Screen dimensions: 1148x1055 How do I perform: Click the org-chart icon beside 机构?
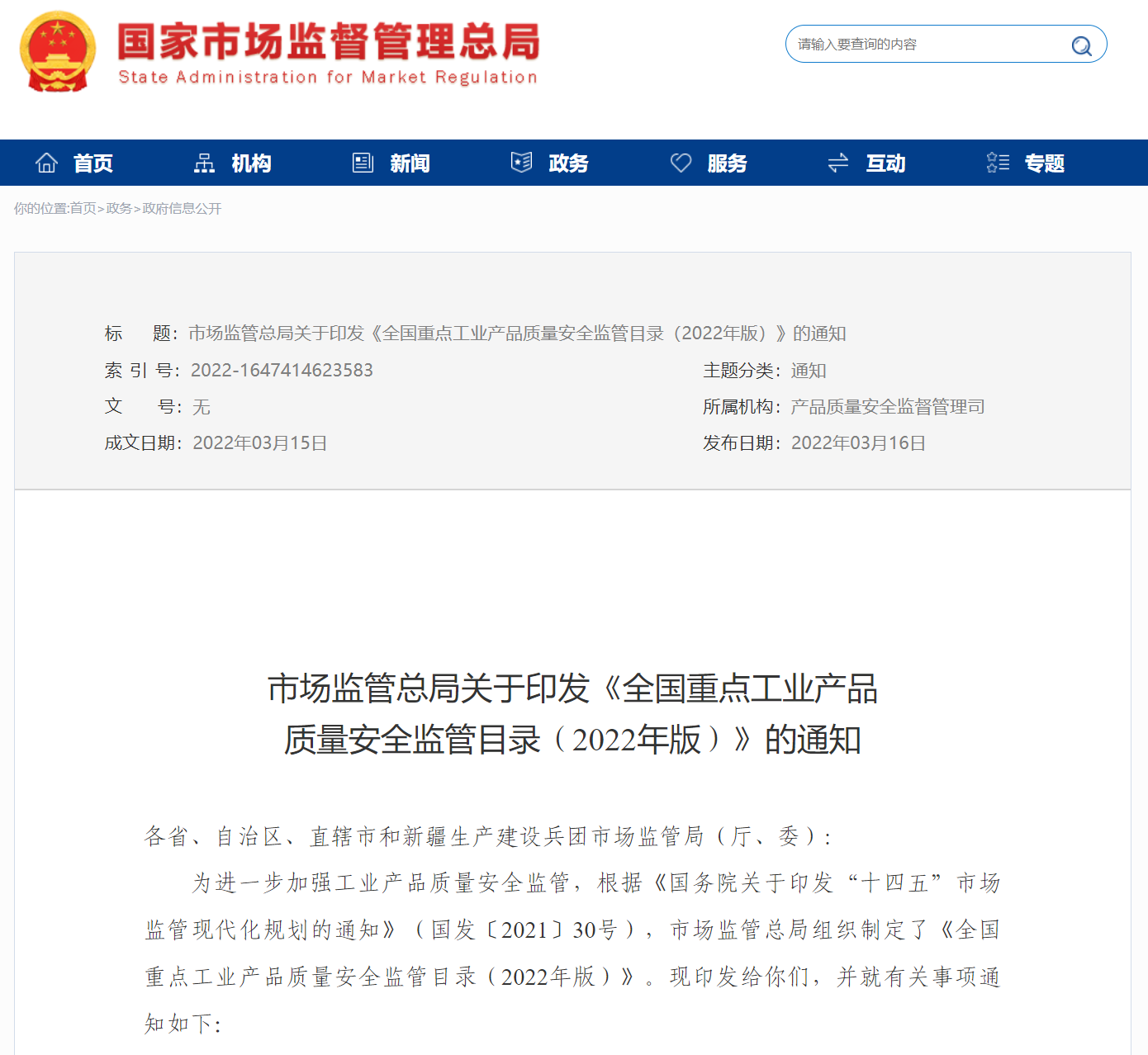tap(204, 163)
